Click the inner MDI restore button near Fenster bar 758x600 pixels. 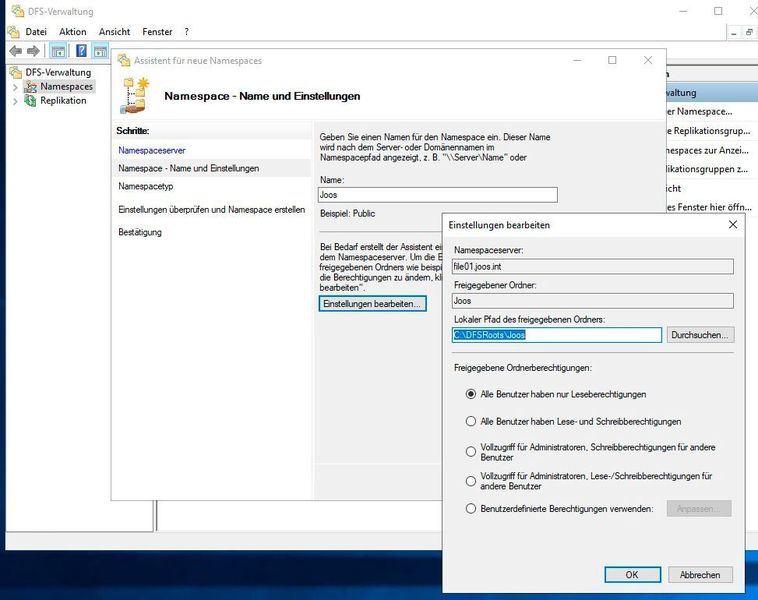[749, 32]
